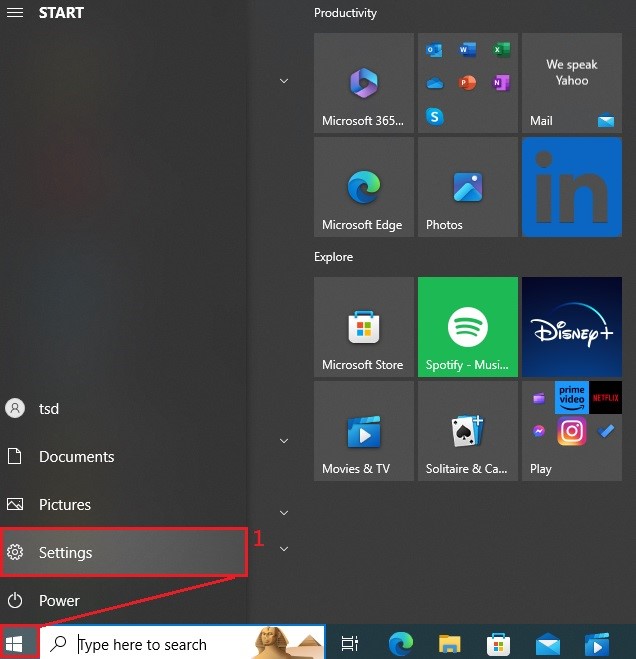636x659 pixels.
Task: Launch Edge from the taskbar
Action: [x=401, y=643]
